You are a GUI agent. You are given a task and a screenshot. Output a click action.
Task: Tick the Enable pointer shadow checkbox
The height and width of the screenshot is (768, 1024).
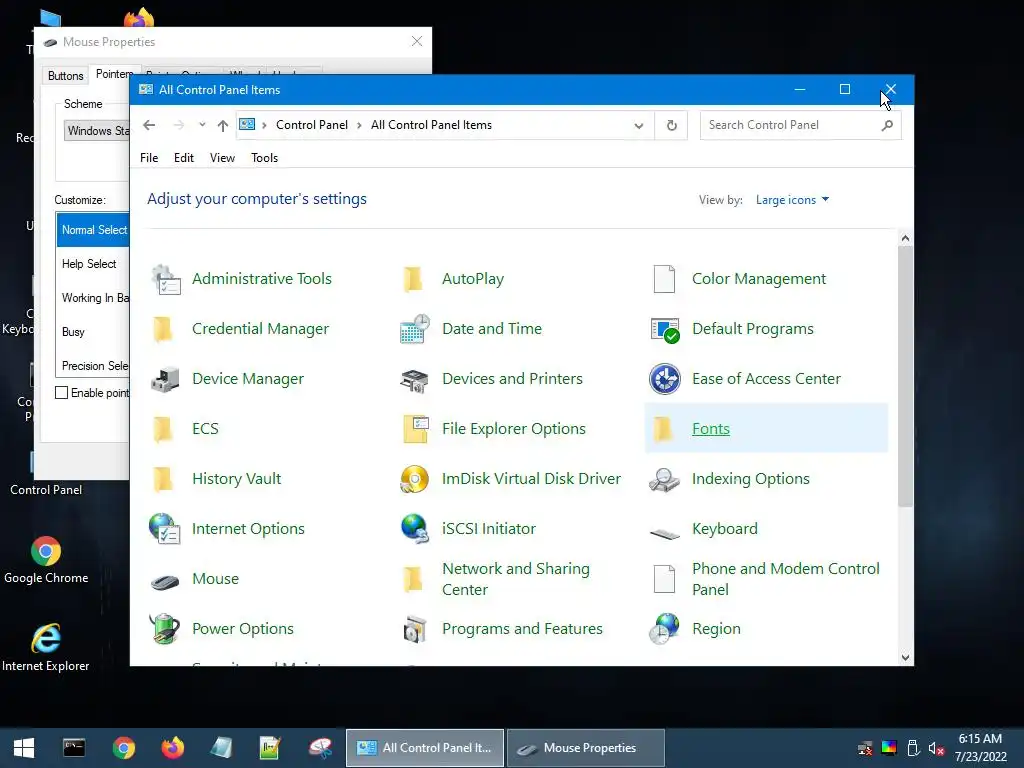61,392
